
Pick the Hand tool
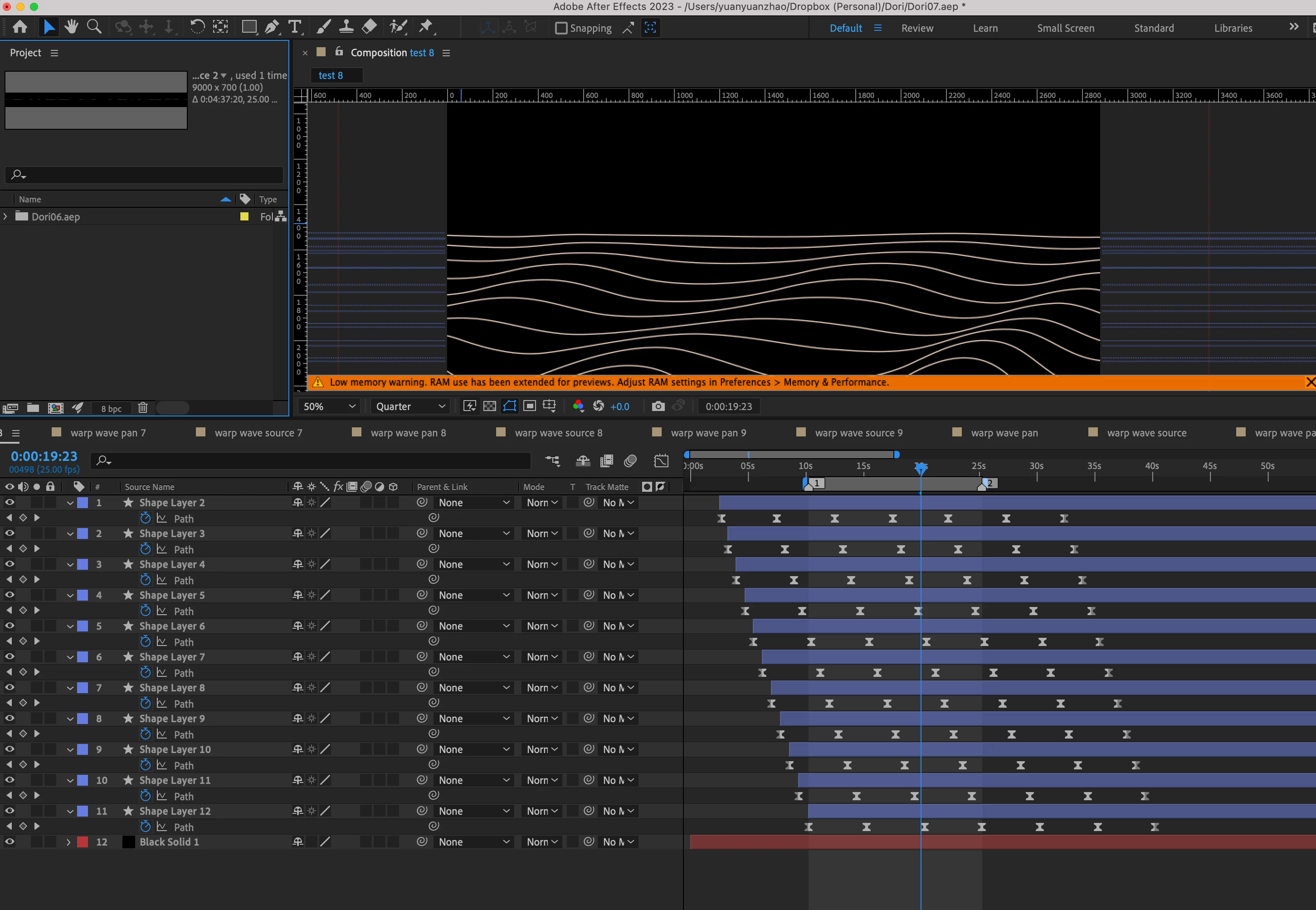tap(71, 27)
